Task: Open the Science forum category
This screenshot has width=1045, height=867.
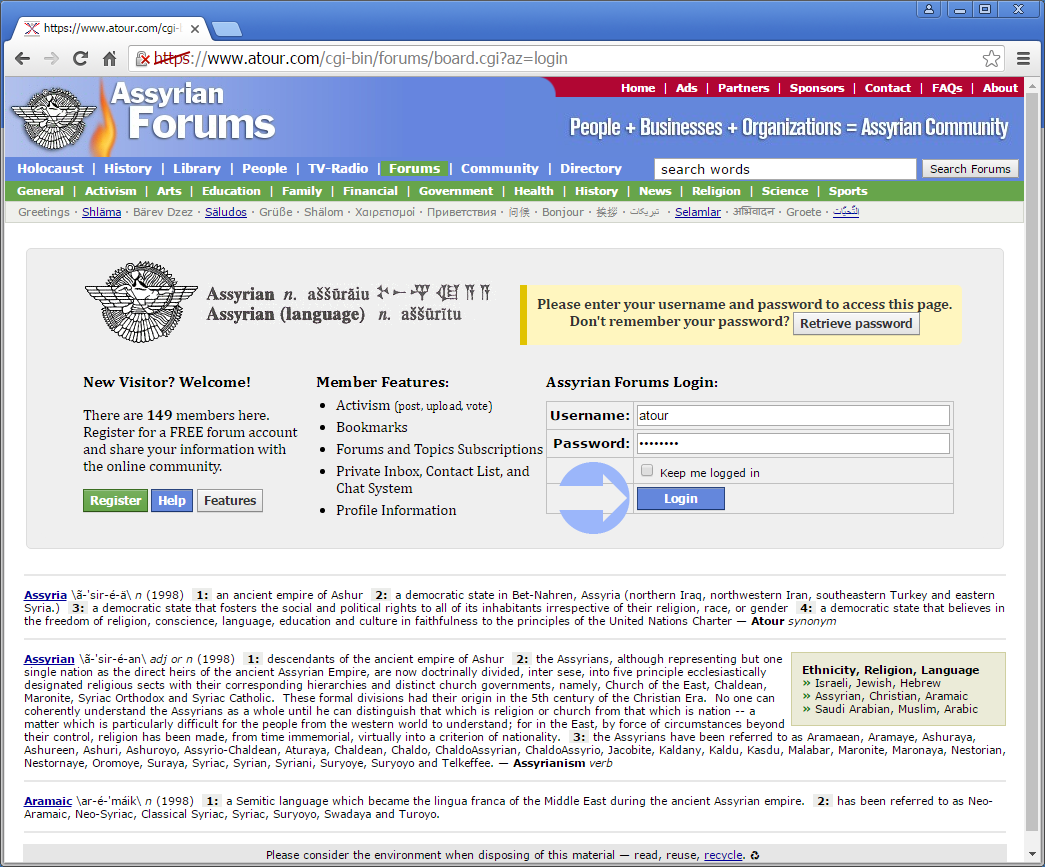Action: pyautogui.click(x=784, y=191)
